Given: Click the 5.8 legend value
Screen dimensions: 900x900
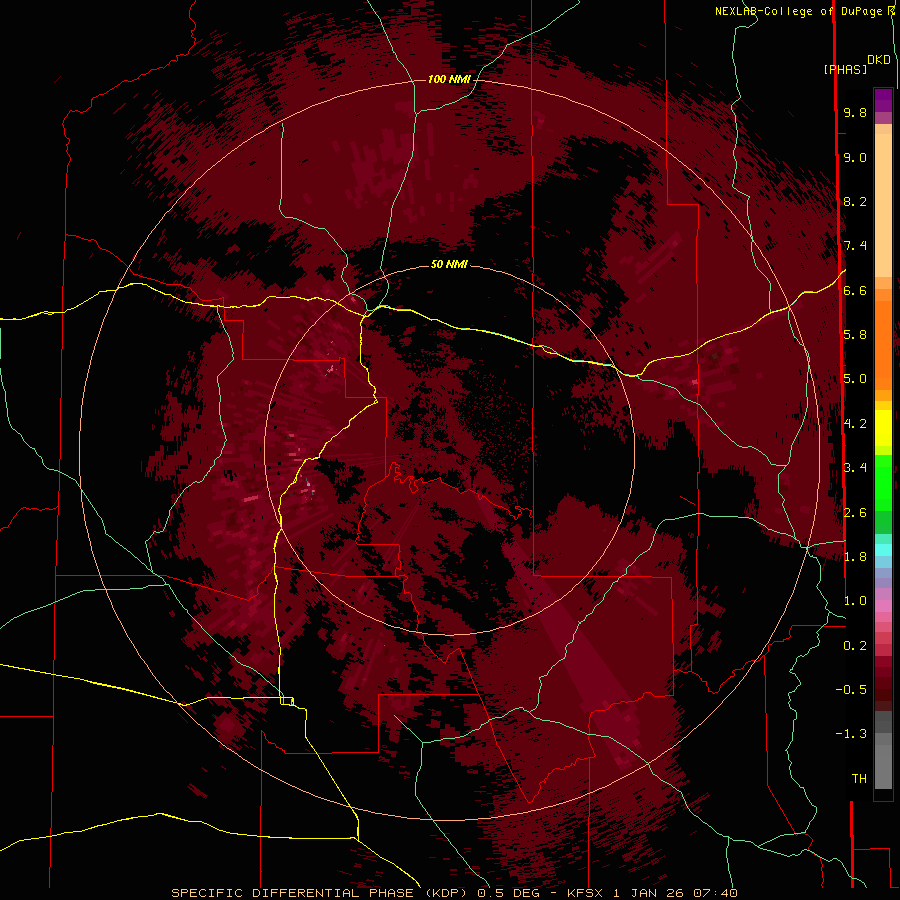Looking at the screenshot, I should tap(855, 335).
